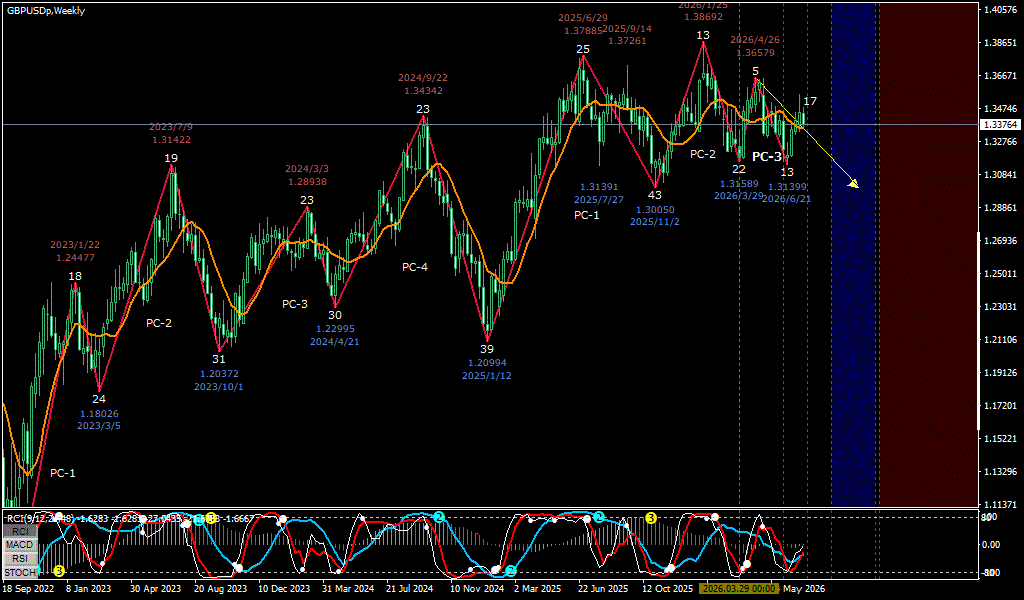The width and height of the screenshot is (1024, 600).
Task: Select the 1.24477 swing high price label
Action: click(75, 257)
